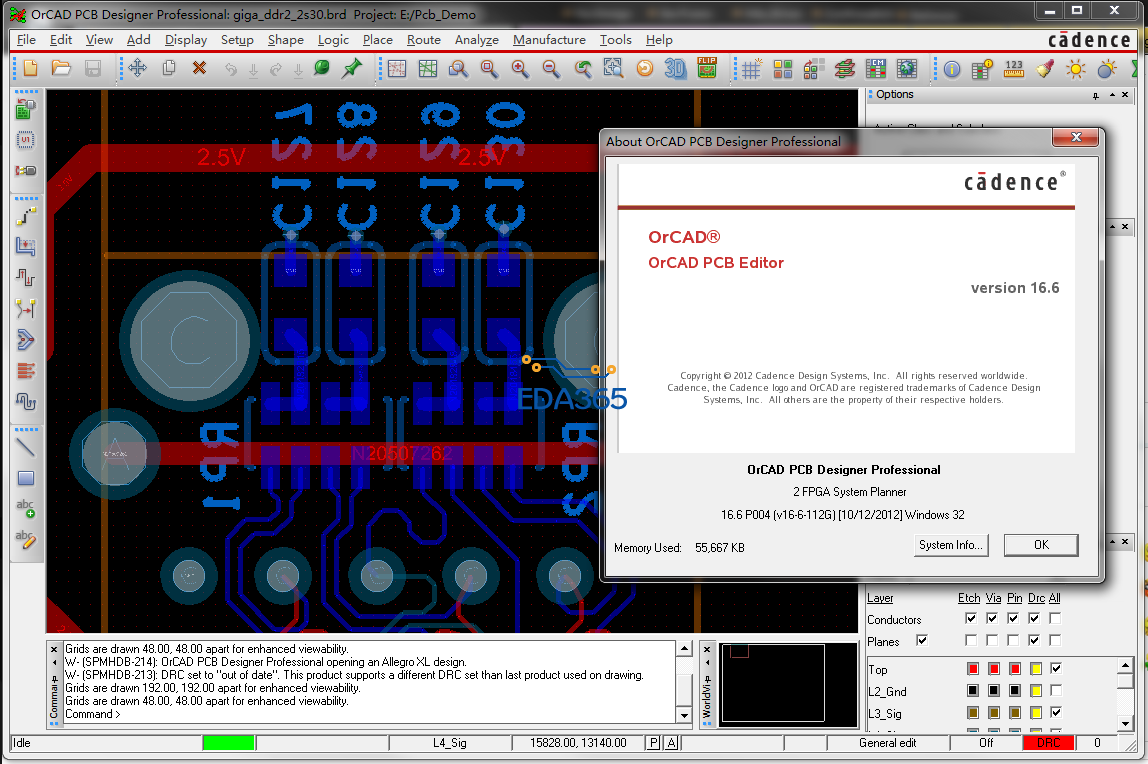Click the 123 ruler Measure icon
This screenshot has height=764, width=1148.
click(x=1014, y=69)
